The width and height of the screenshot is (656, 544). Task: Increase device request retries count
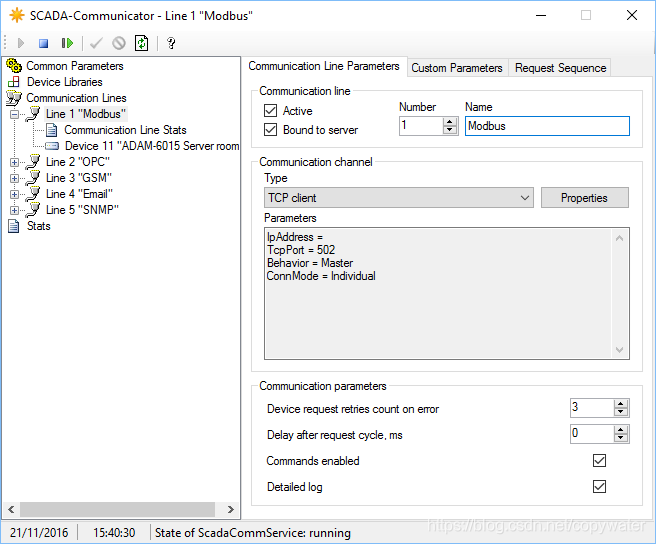click(x=621, y=404)
